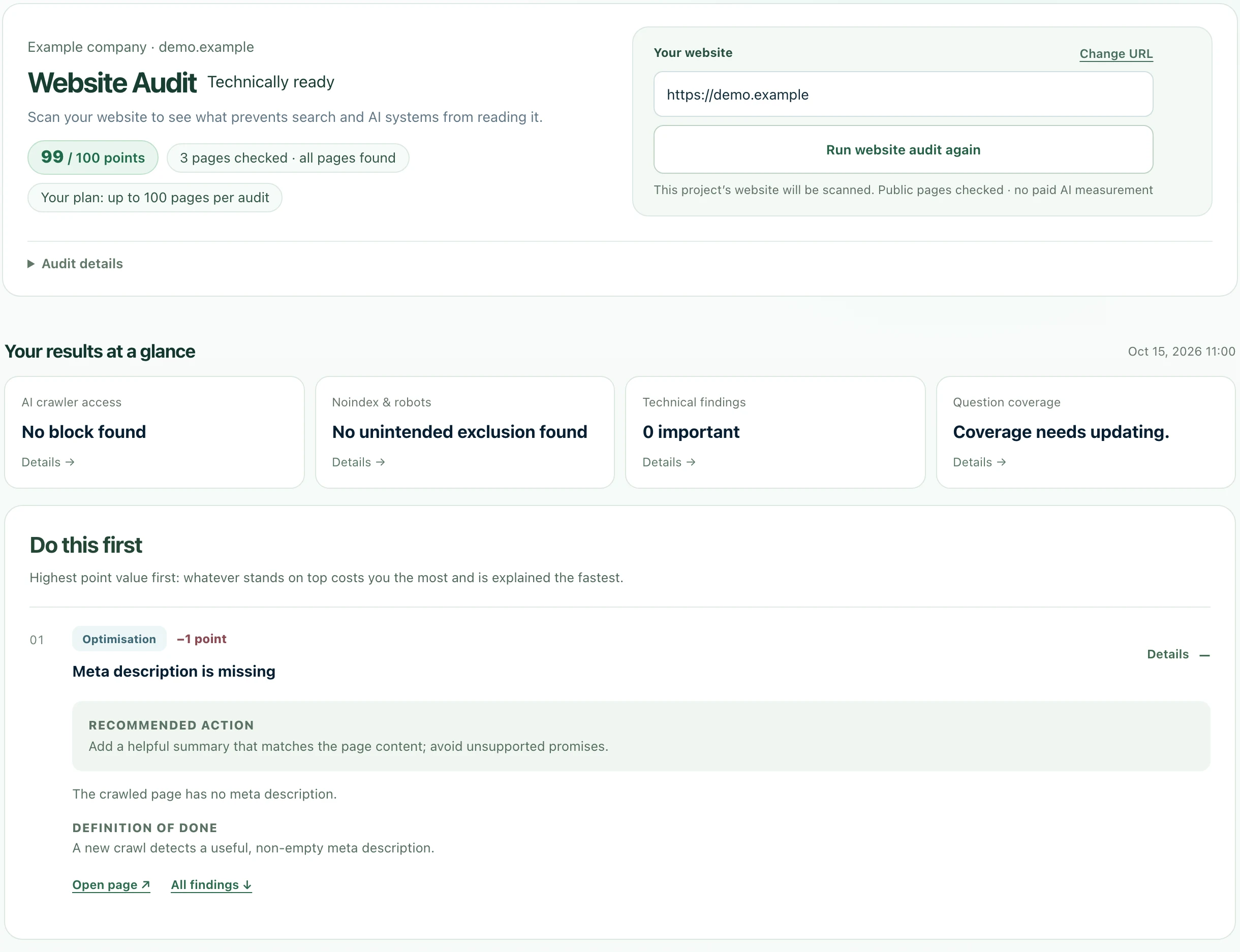Click the 99 / 100 points badge
This screenshot has height=952, width=1240.
(x=93, y=157)
